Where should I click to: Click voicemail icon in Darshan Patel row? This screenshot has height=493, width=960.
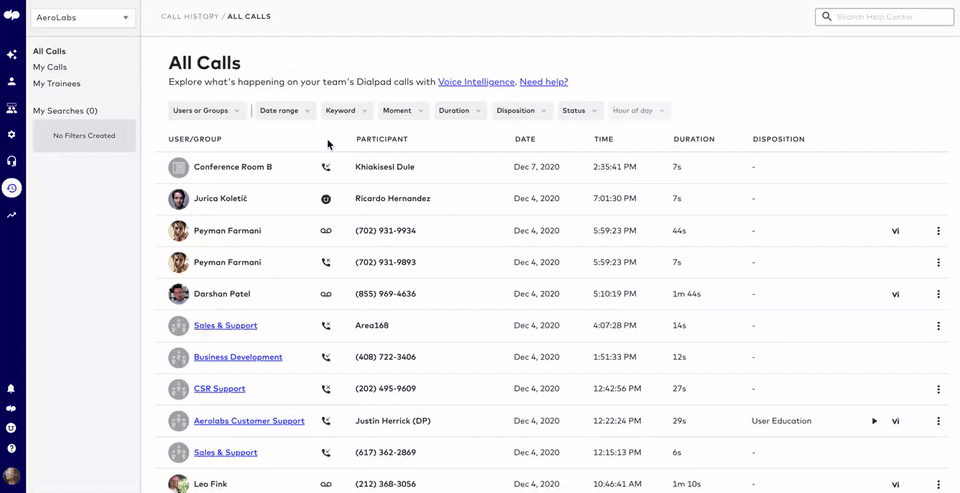tap(326, 294)
